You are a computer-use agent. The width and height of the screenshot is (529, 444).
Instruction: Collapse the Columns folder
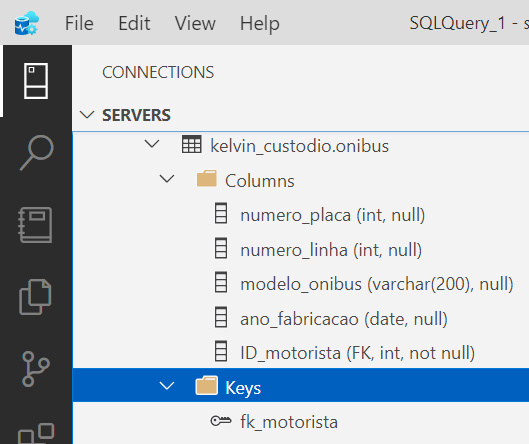pyautogui.click(x=167, y=179)
